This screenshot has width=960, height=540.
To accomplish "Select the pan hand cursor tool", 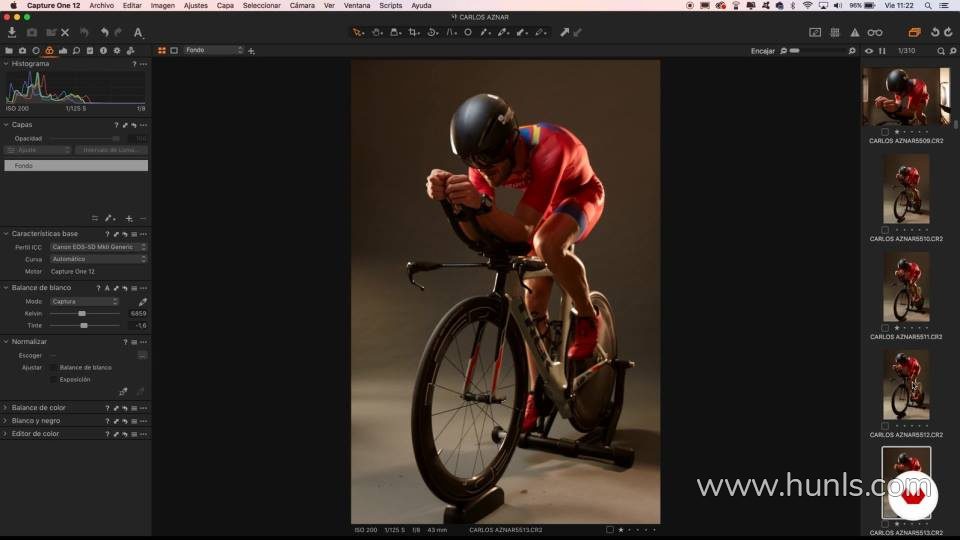I will coord(377,32).
